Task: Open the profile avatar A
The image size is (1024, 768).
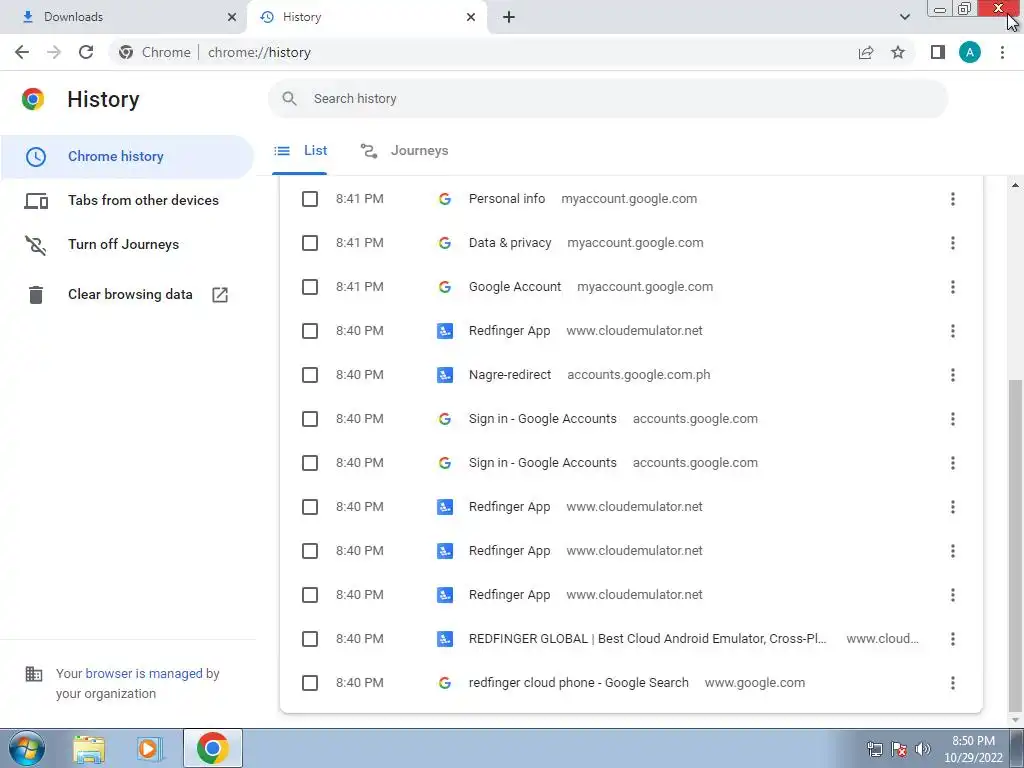Action: click(x=970, y=52)
